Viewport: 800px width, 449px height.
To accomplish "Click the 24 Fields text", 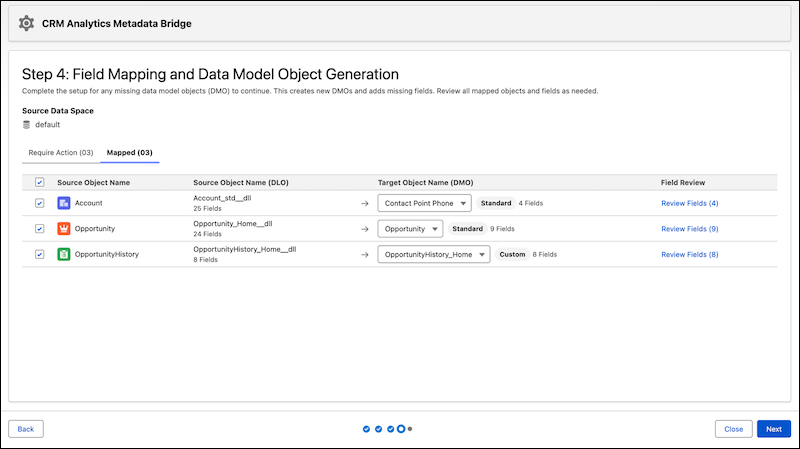I will [207, 234].
